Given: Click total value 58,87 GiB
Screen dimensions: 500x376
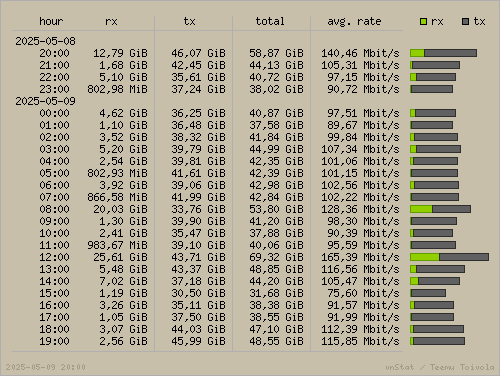Looking at the screenshot, I should 276,53.
